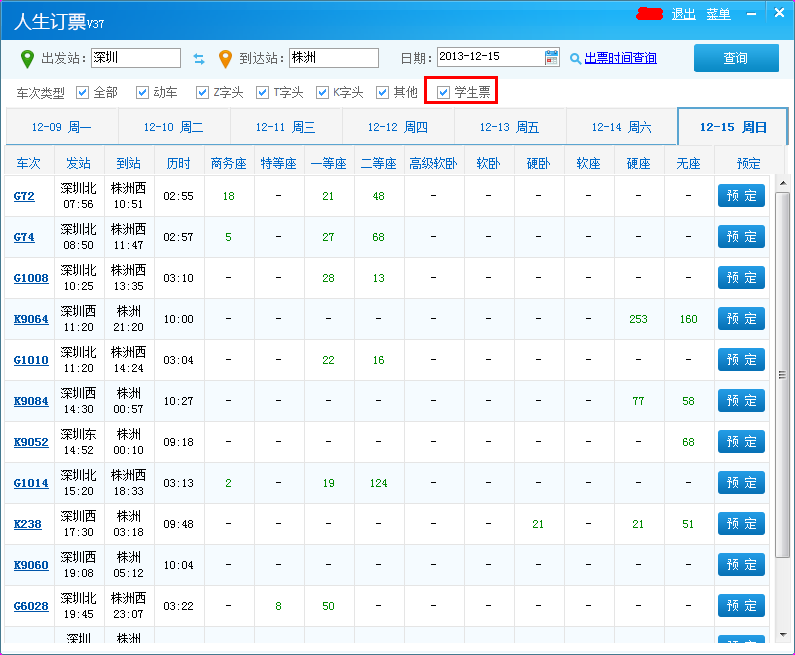Viewport: 795px width, 655px height.
Task: Minimize the 人生订票 window
Action: 751,14
